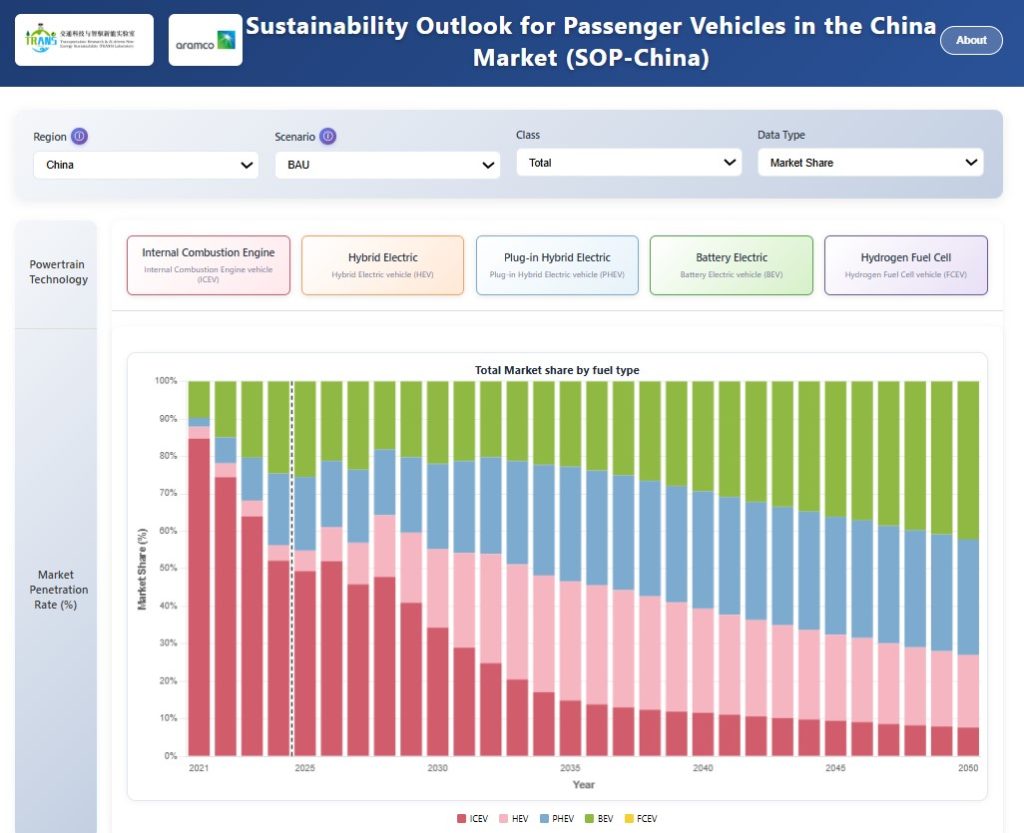Open Data Type dropdown showing Market Share

pos(870,162)
